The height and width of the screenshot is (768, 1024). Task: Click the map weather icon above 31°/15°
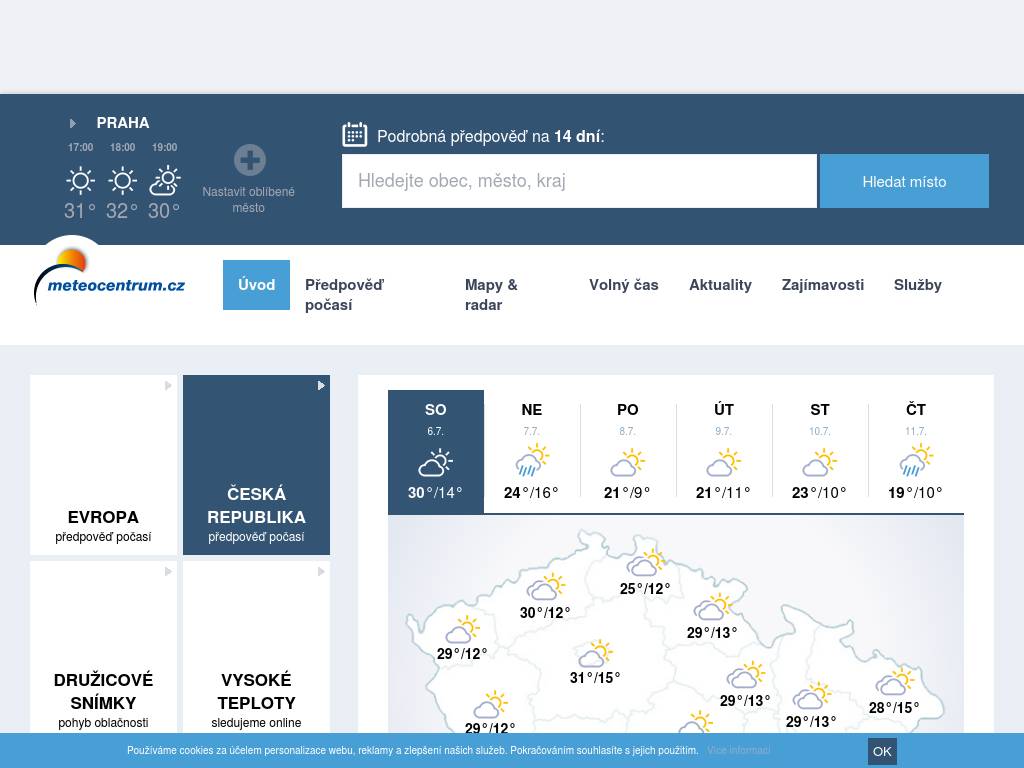pos(596,654)
